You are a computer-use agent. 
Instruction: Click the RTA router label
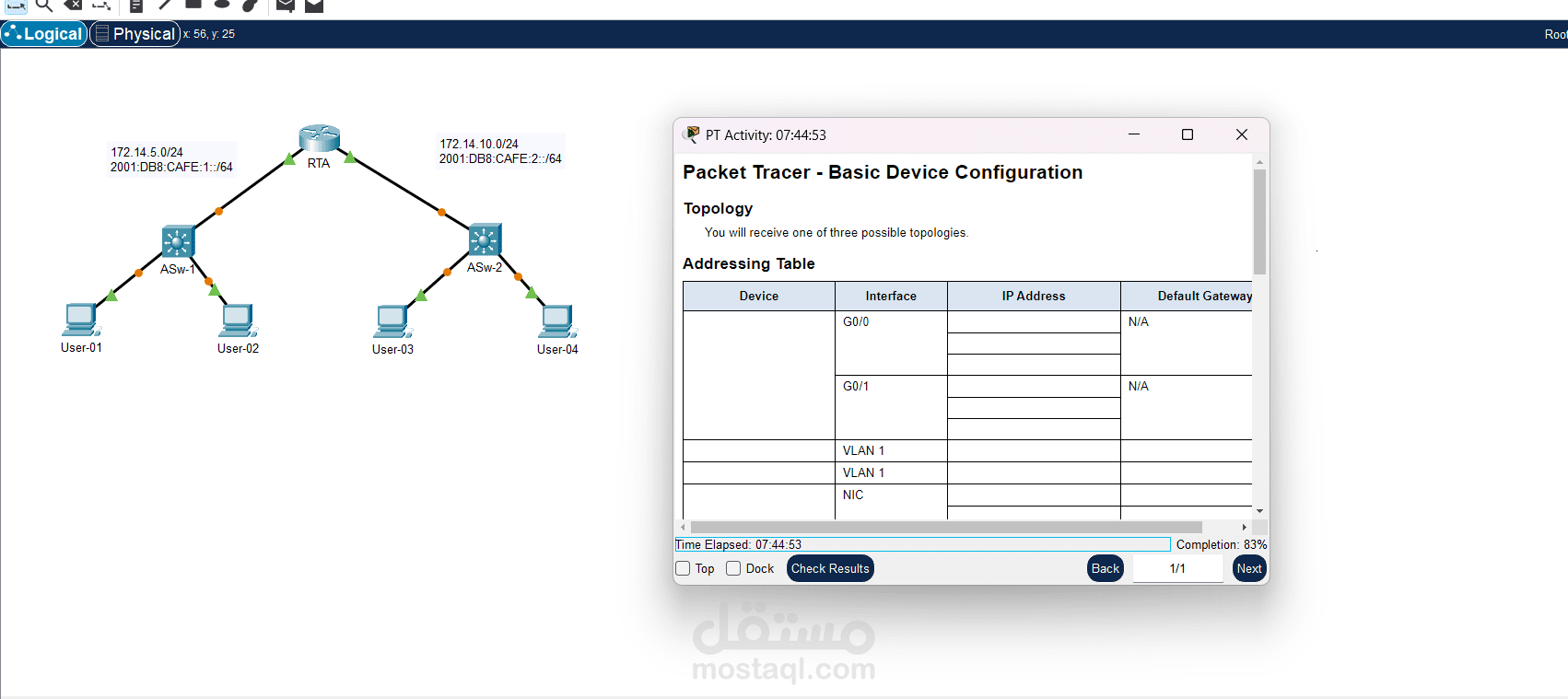tap(319, 163)
